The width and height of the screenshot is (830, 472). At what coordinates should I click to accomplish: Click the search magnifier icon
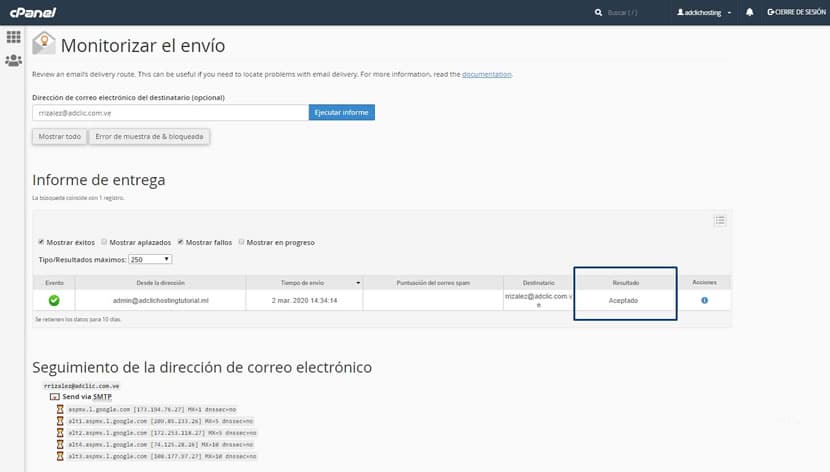pyautogui.click(x=598, y=12)
